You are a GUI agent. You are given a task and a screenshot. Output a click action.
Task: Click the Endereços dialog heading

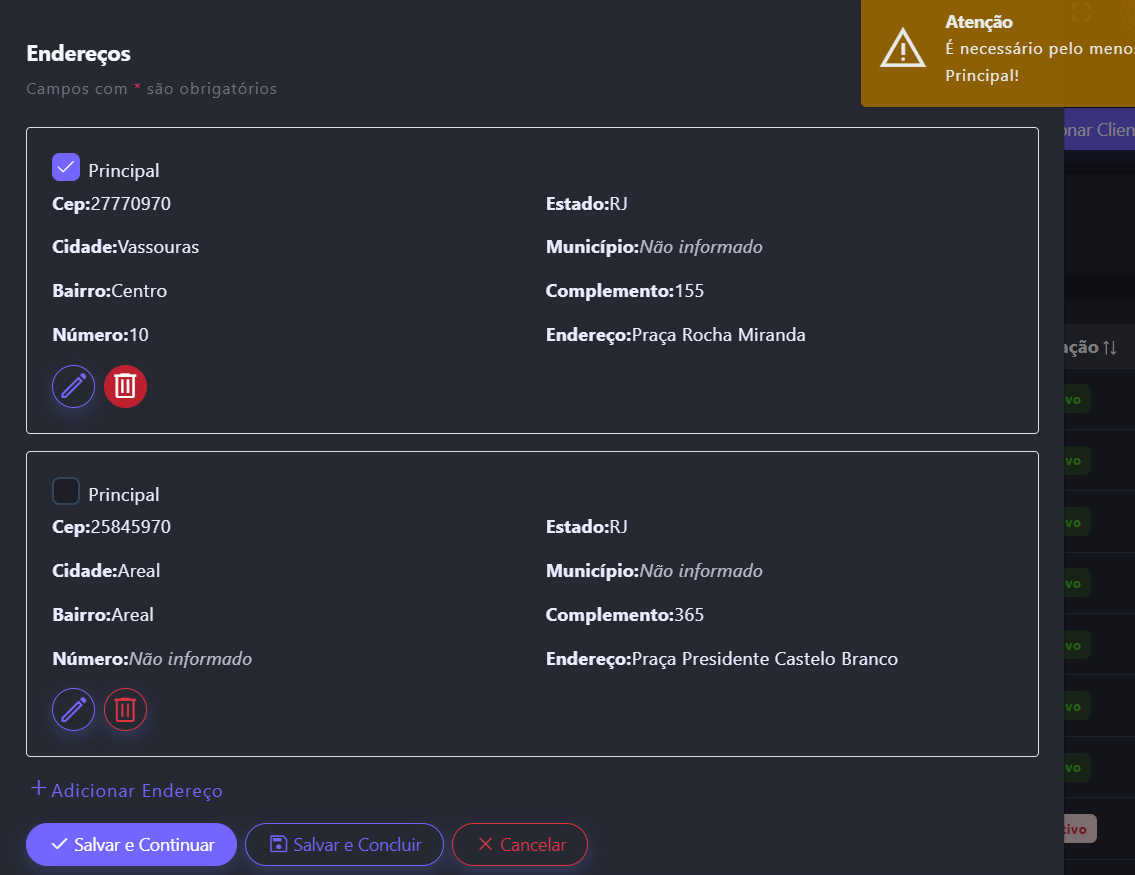(x=78, y=53)
